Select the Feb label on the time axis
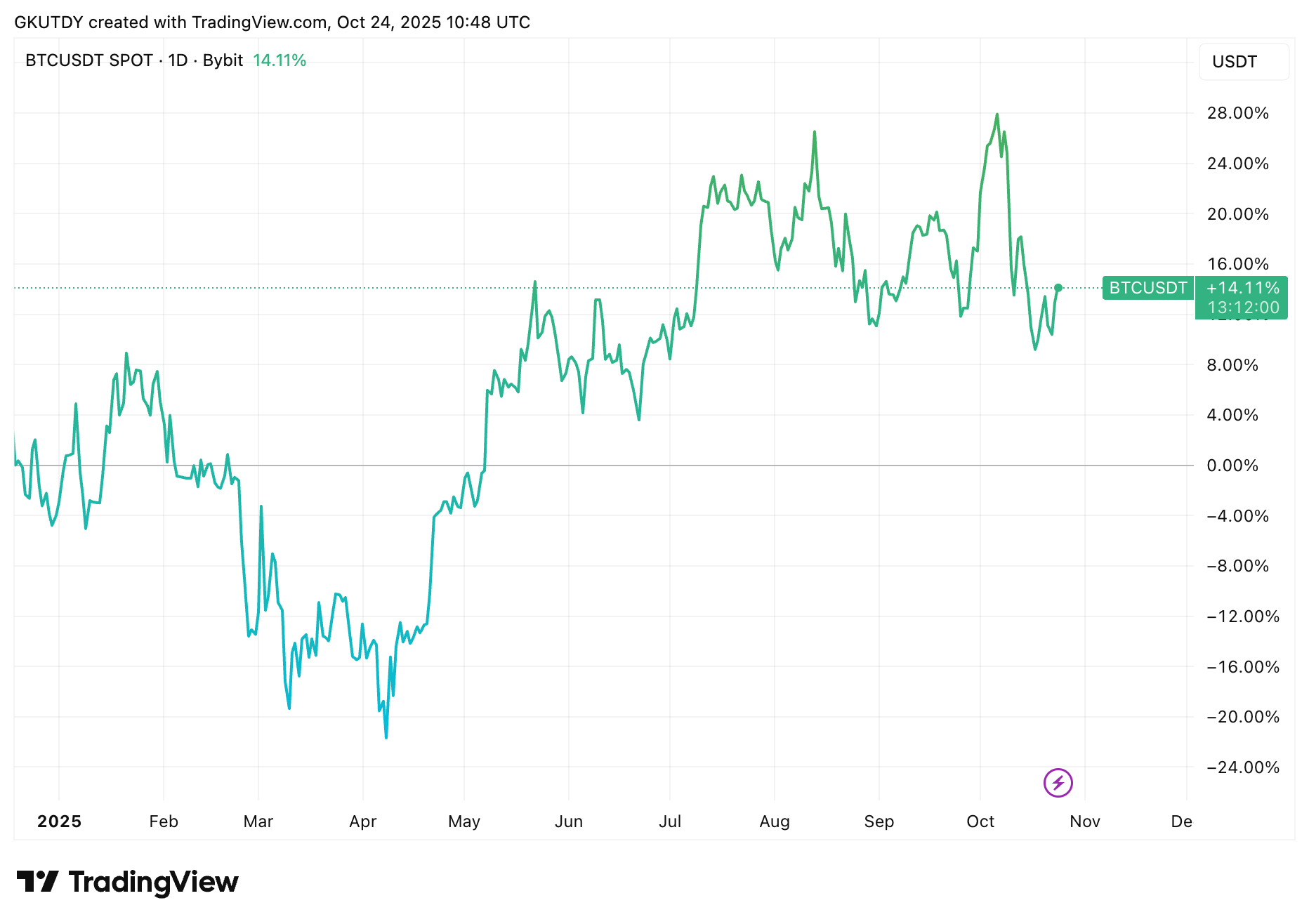 pos(164,821)
